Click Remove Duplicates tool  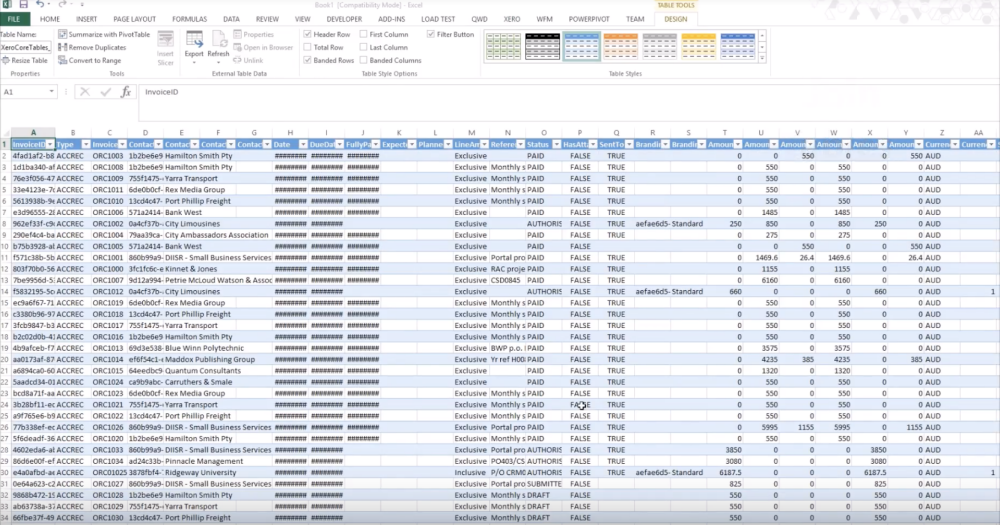(92, 47)
